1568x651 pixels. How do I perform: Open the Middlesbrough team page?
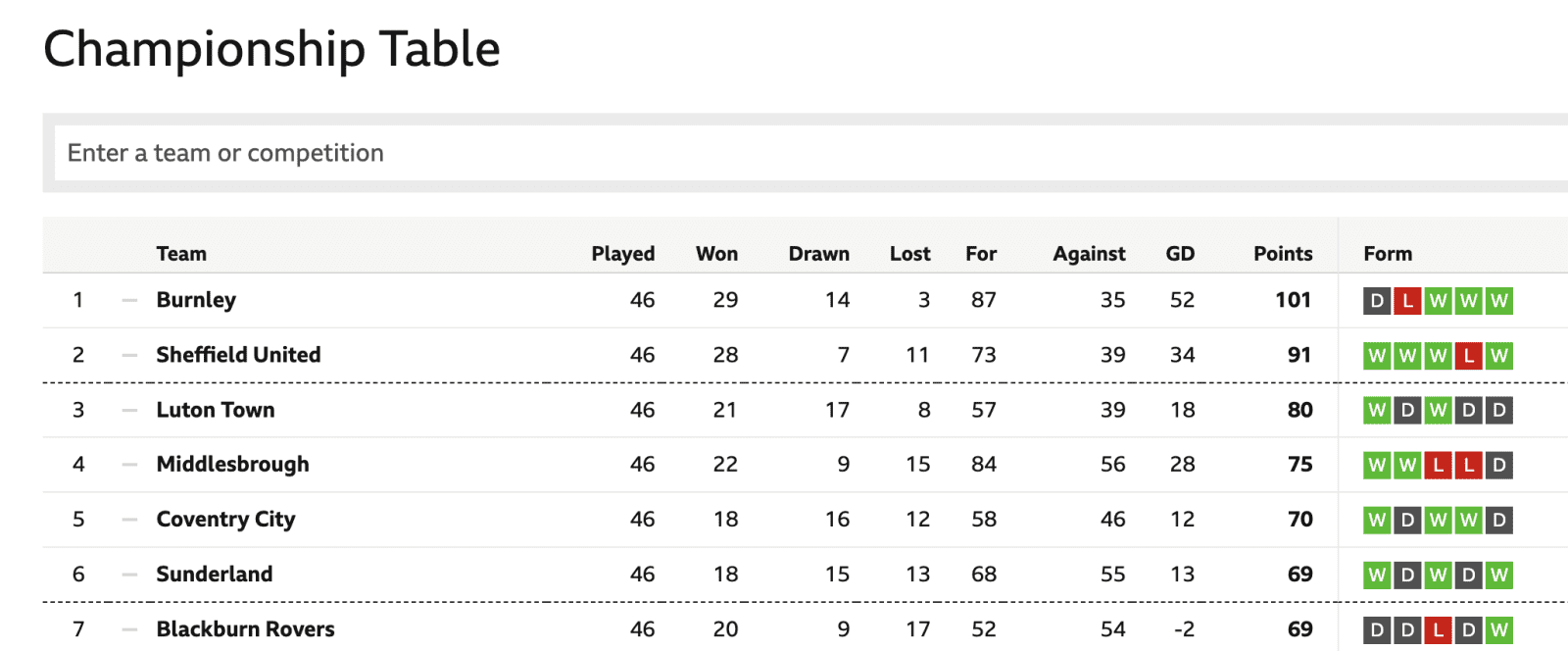tap(232, 465)
